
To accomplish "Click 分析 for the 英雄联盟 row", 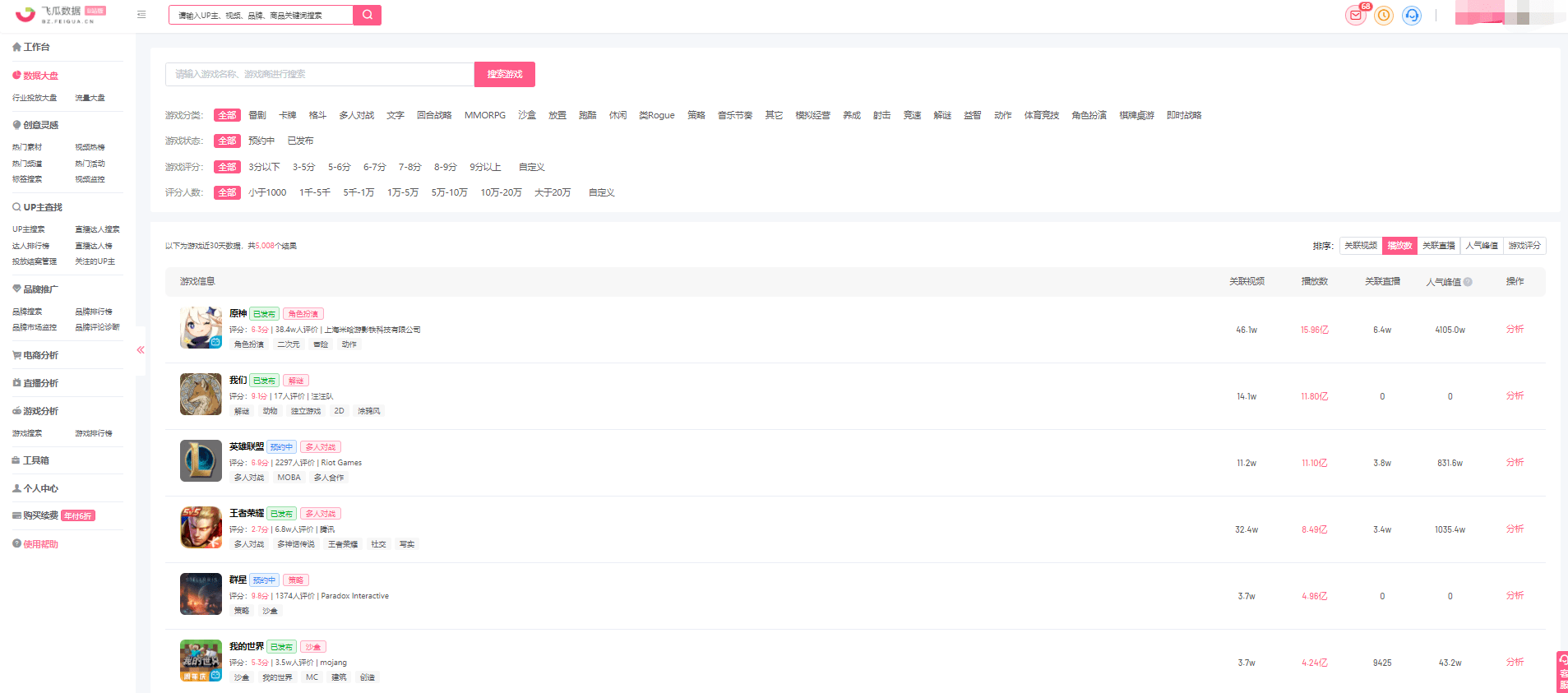I will [1515, 462].
